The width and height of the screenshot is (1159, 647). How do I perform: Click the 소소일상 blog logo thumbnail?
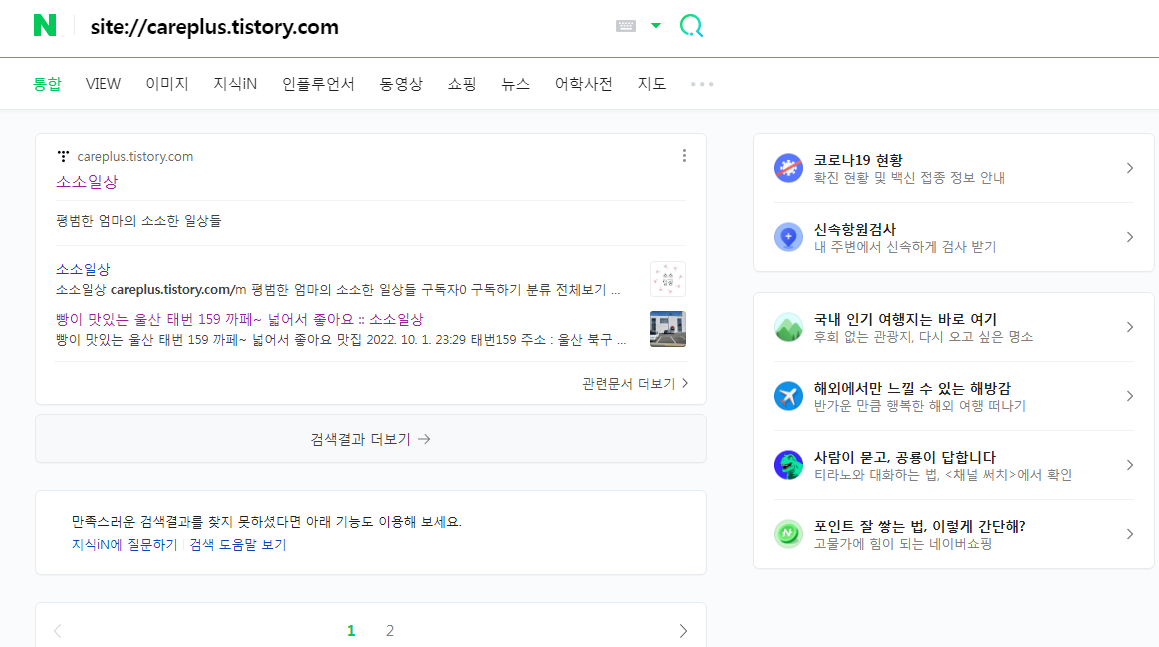coord(667,279)
